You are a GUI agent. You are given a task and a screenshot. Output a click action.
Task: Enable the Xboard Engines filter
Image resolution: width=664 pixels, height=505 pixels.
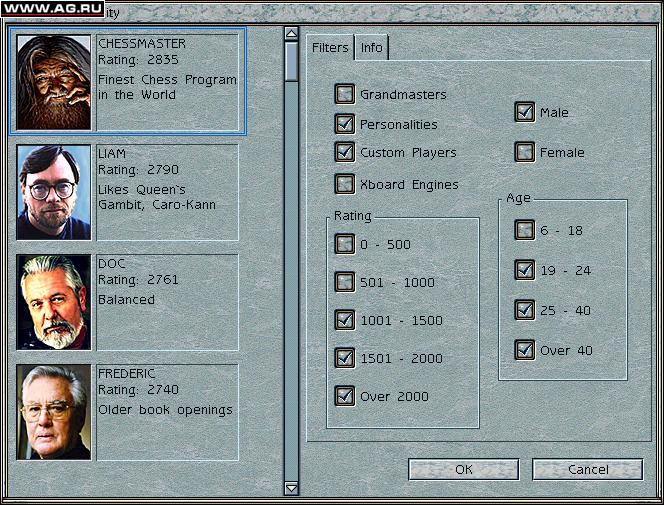(345, 184)
